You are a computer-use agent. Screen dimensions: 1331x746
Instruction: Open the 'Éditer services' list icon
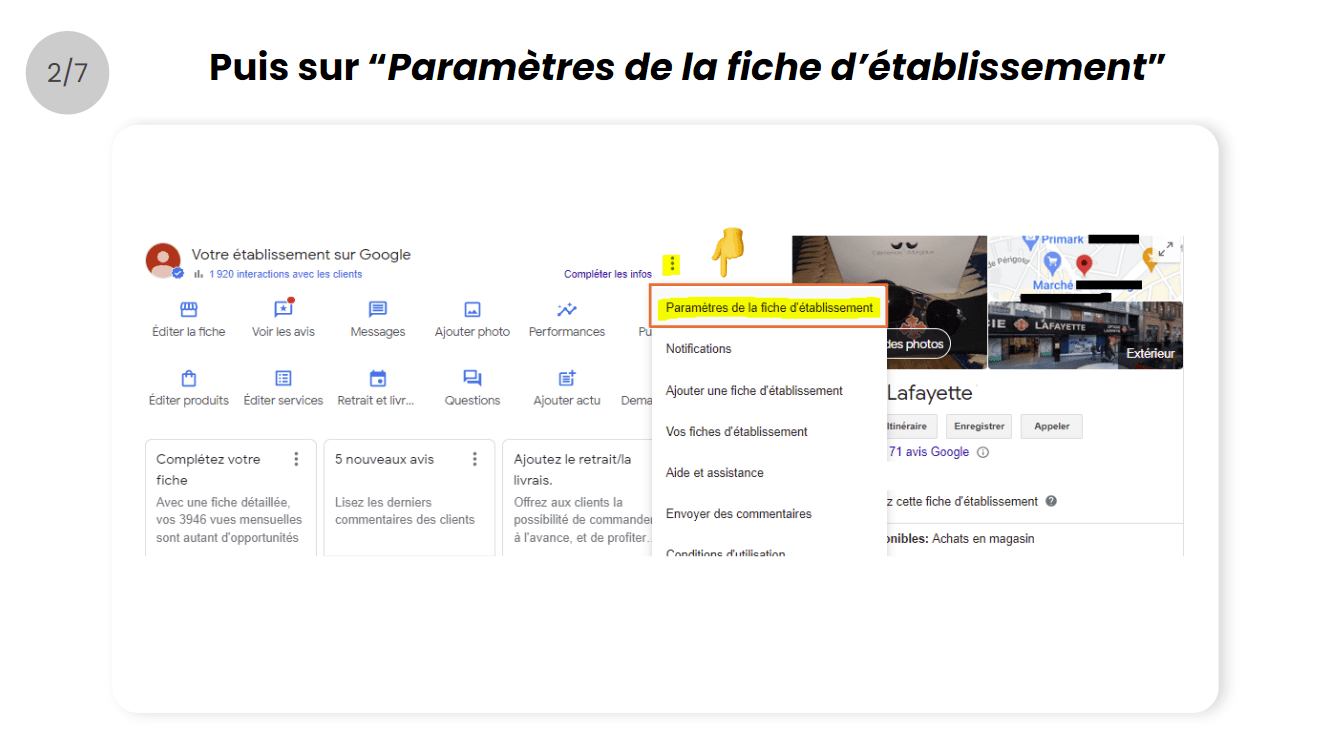point(283,378)
